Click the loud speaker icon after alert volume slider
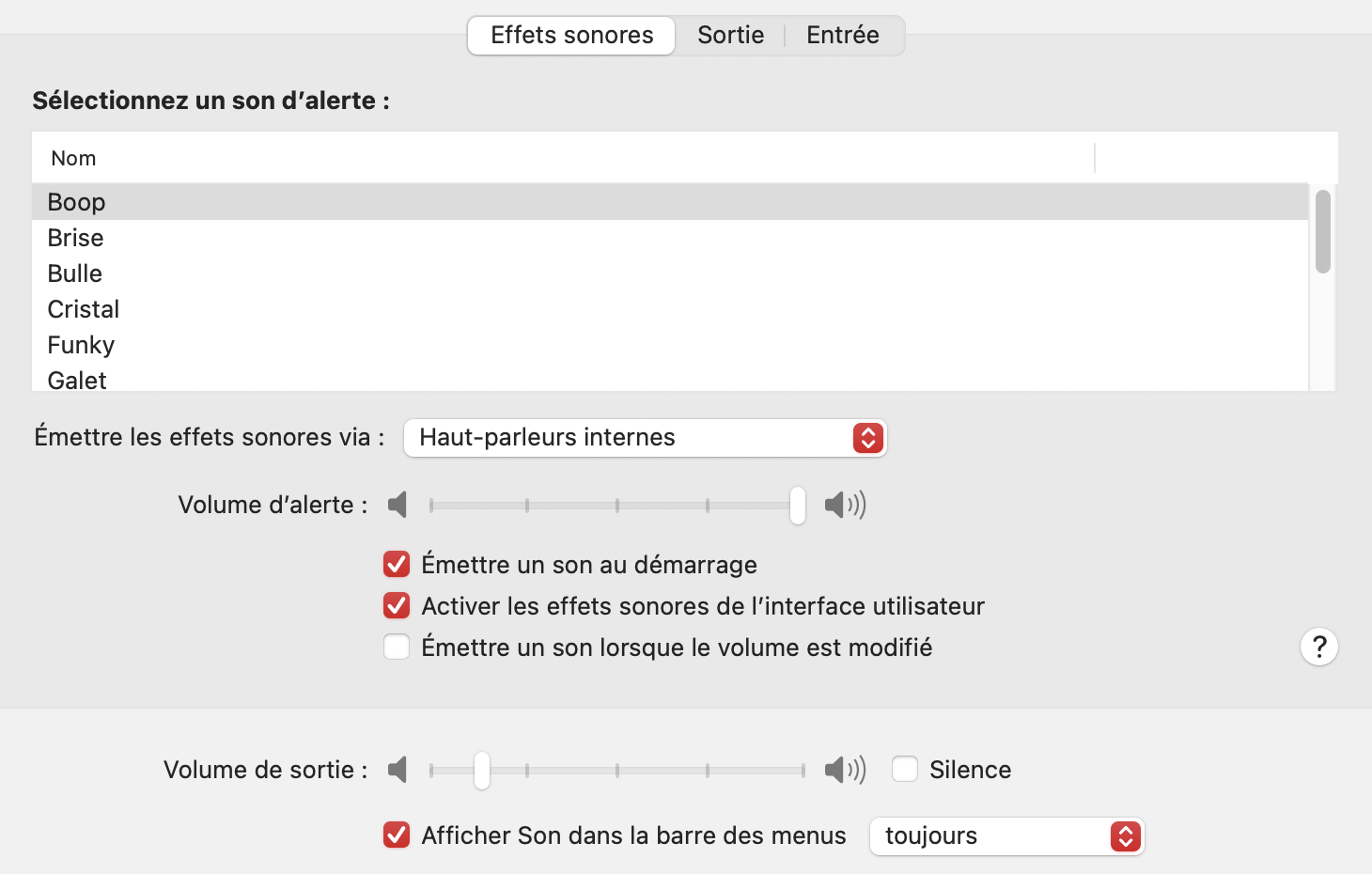 844,505
